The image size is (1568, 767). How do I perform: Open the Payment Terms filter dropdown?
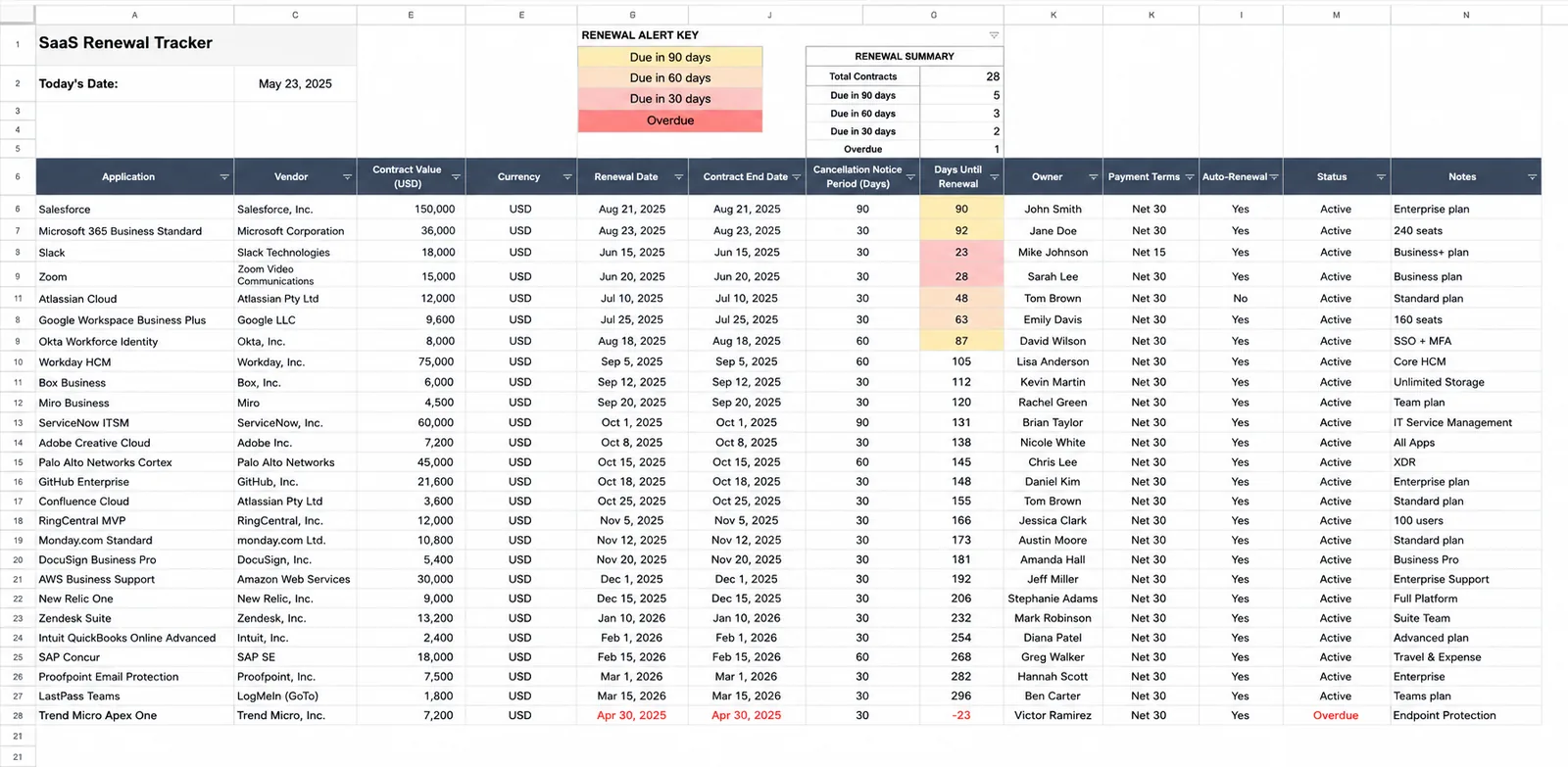[x=1190, y=177]
